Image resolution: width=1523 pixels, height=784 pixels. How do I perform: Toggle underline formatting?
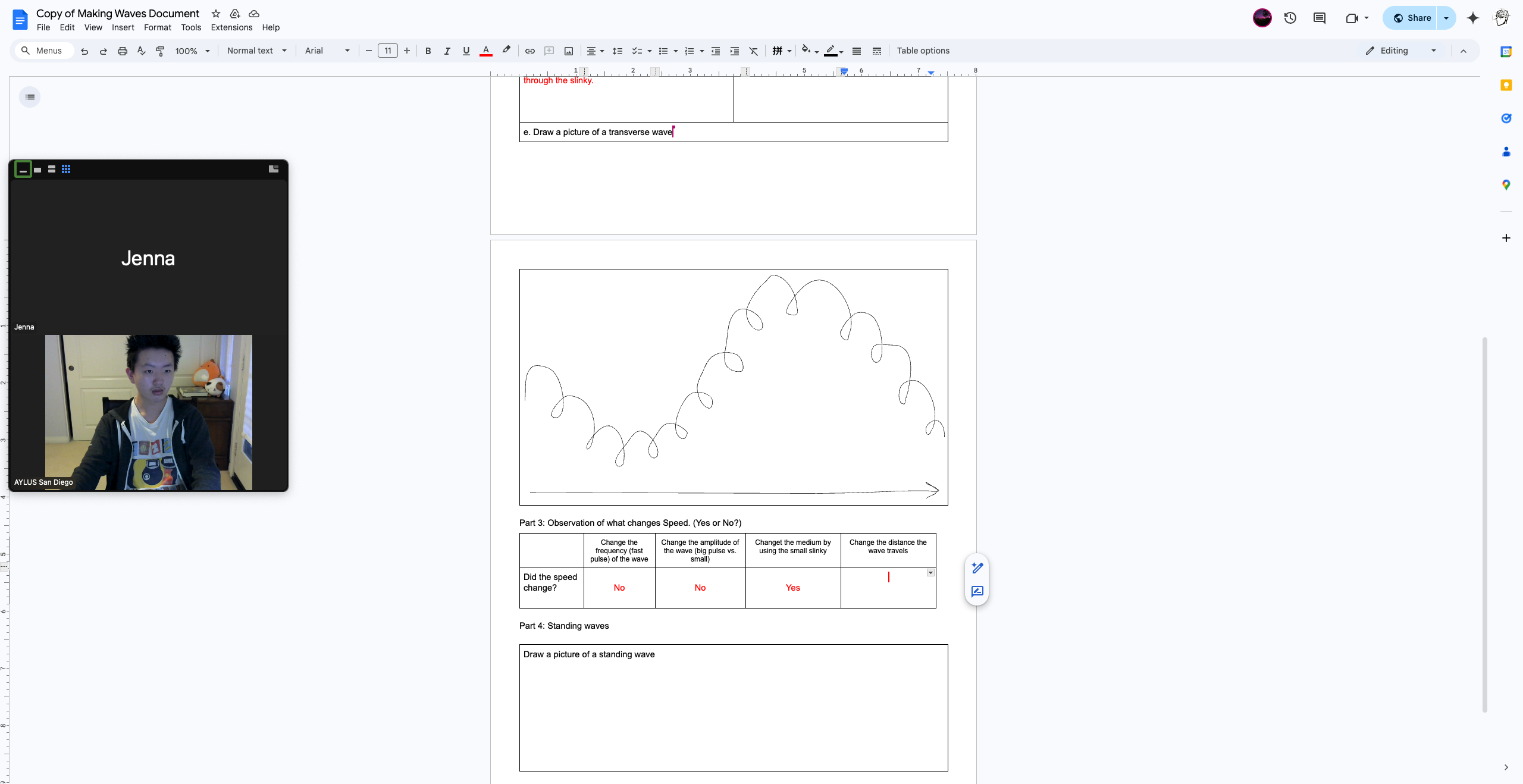[x=466, y=51]
